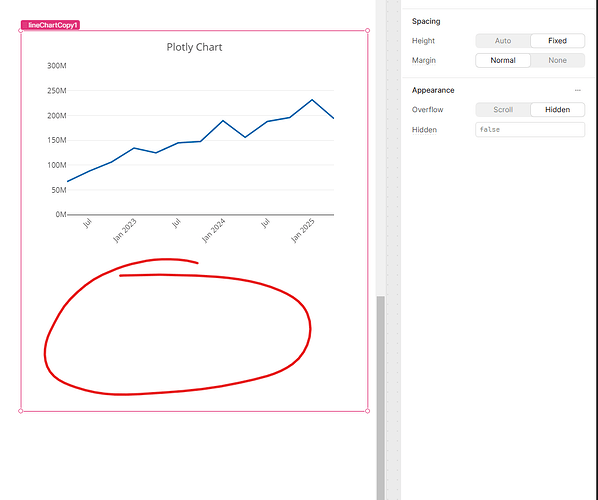
Task: Select the lineChartCopy1 component name tag
Action: tap(50, 25)
